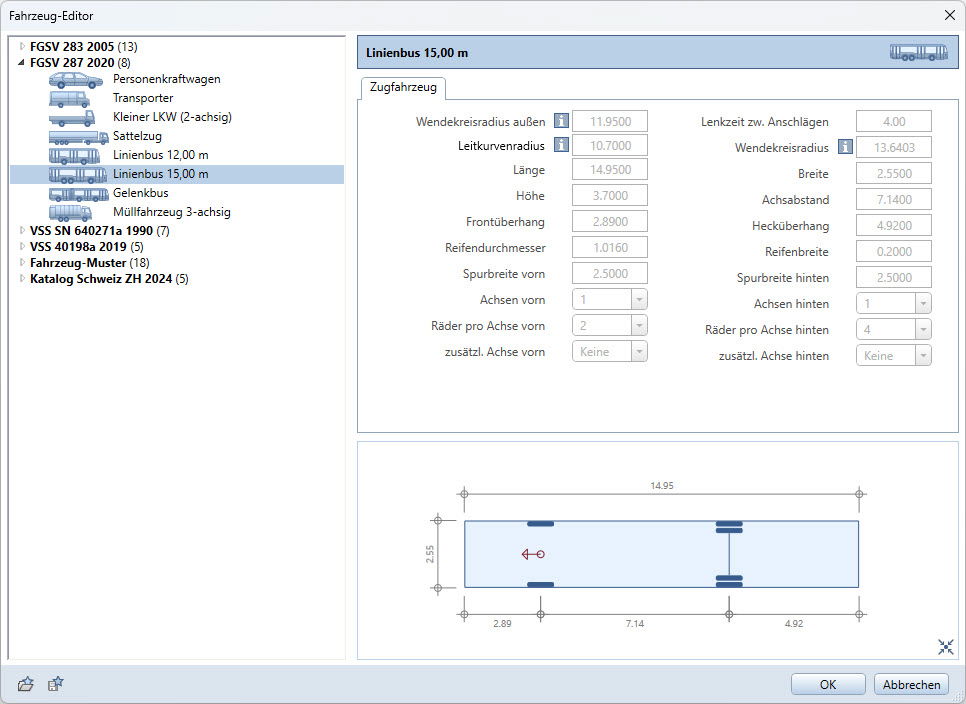Click the zoom-fit arrows icon in preview
This screenshot has height=704, width=966.
tap(946, 646)
